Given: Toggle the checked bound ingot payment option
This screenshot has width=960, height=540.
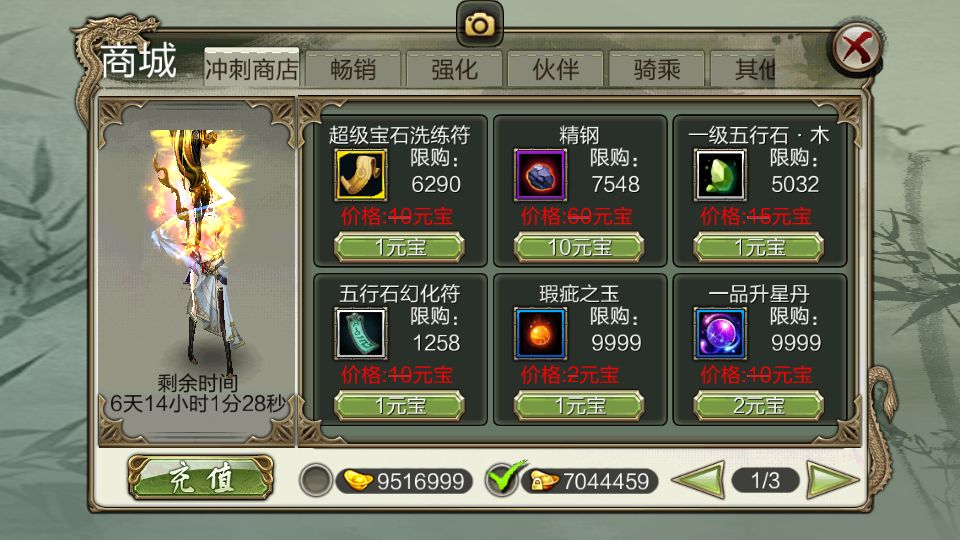Looking at the screenshot, I should pyautogui.click(x=503, y=479).
